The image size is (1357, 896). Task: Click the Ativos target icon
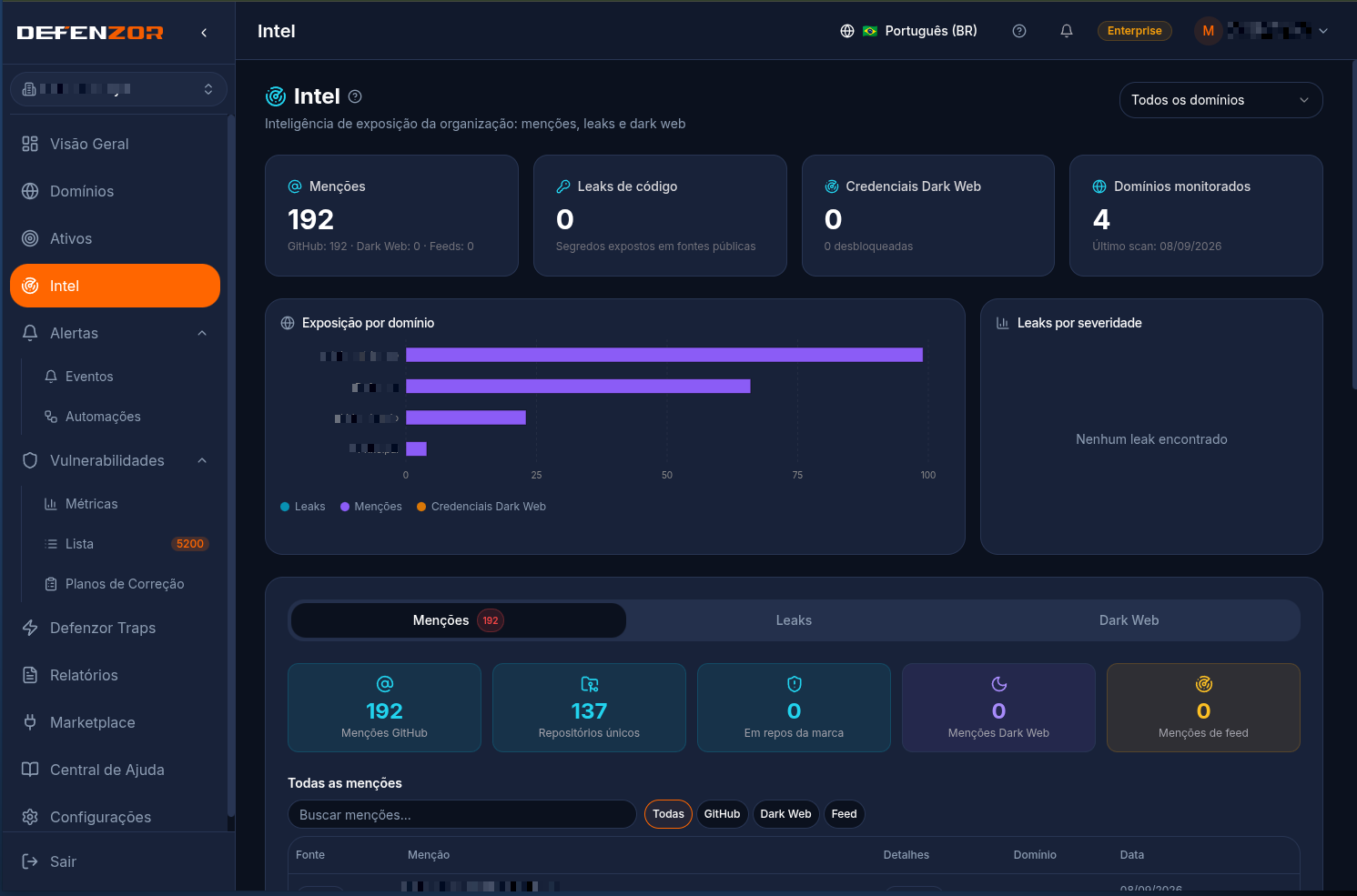coord(30,238)
